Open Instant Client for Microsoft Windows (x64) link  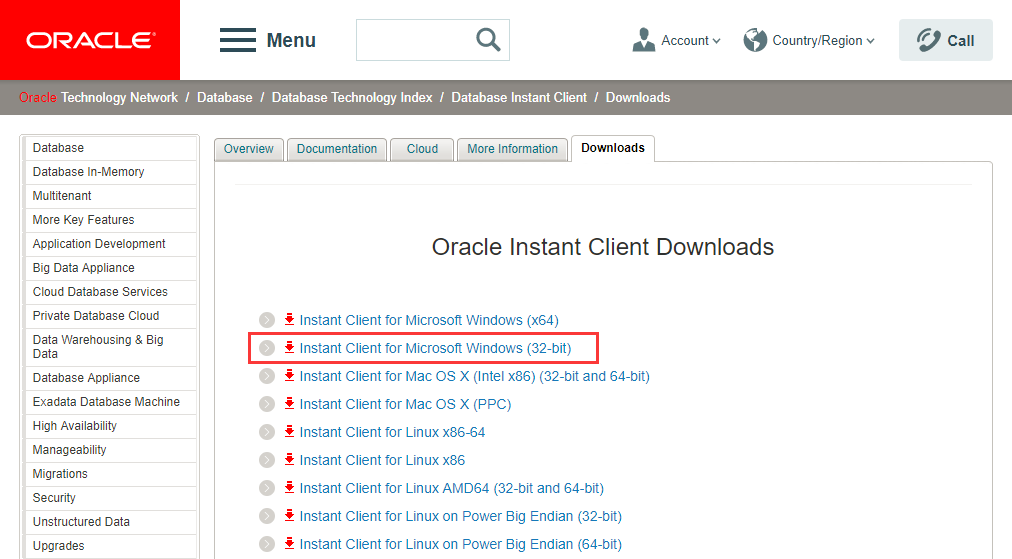tap(429, 320)
